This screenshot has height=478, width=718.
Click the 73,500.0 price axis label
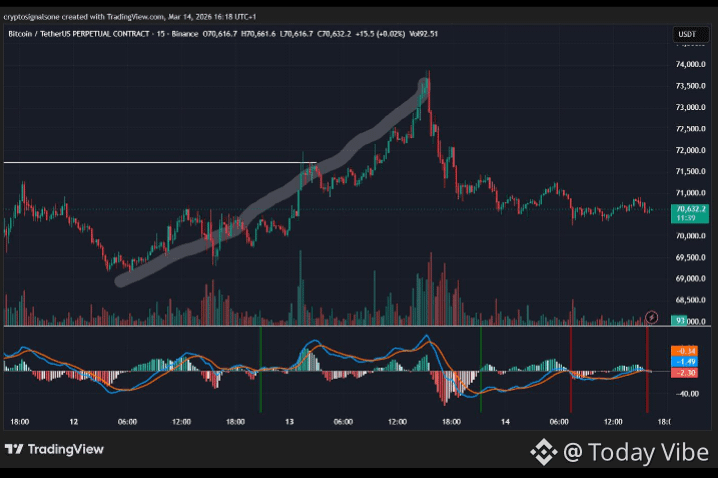point(691,86)
